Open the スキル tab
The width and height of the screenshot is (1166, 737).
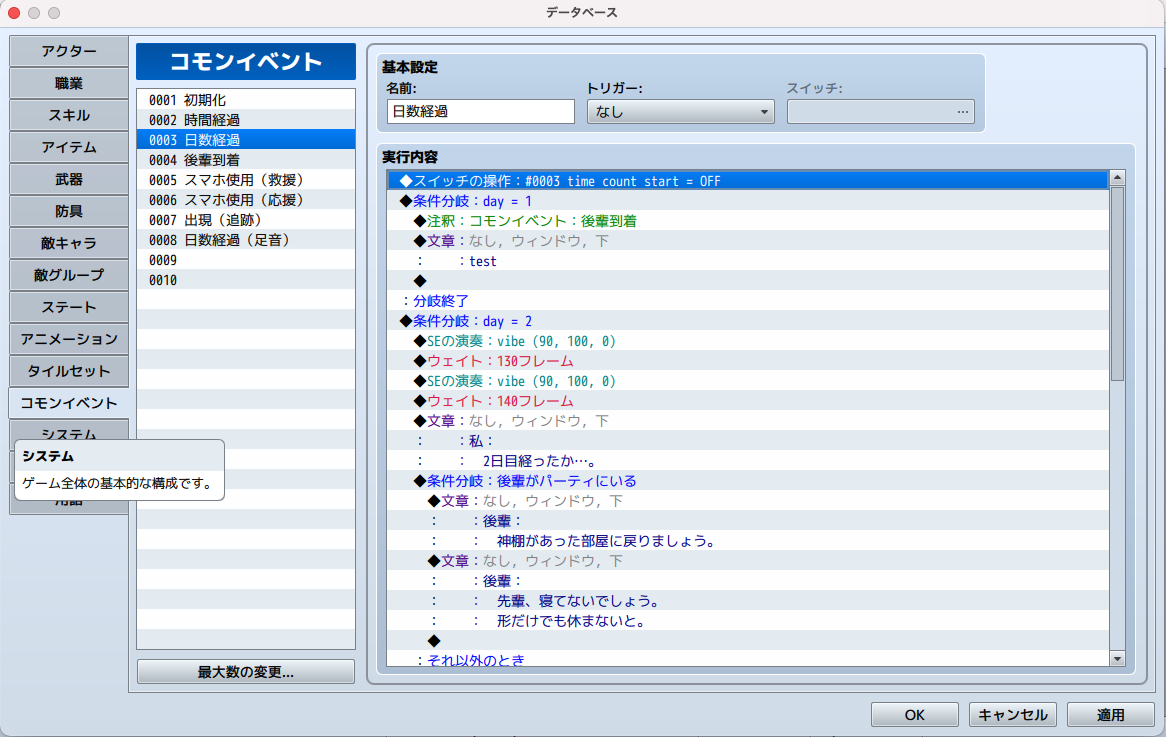(x=69, y=115)
